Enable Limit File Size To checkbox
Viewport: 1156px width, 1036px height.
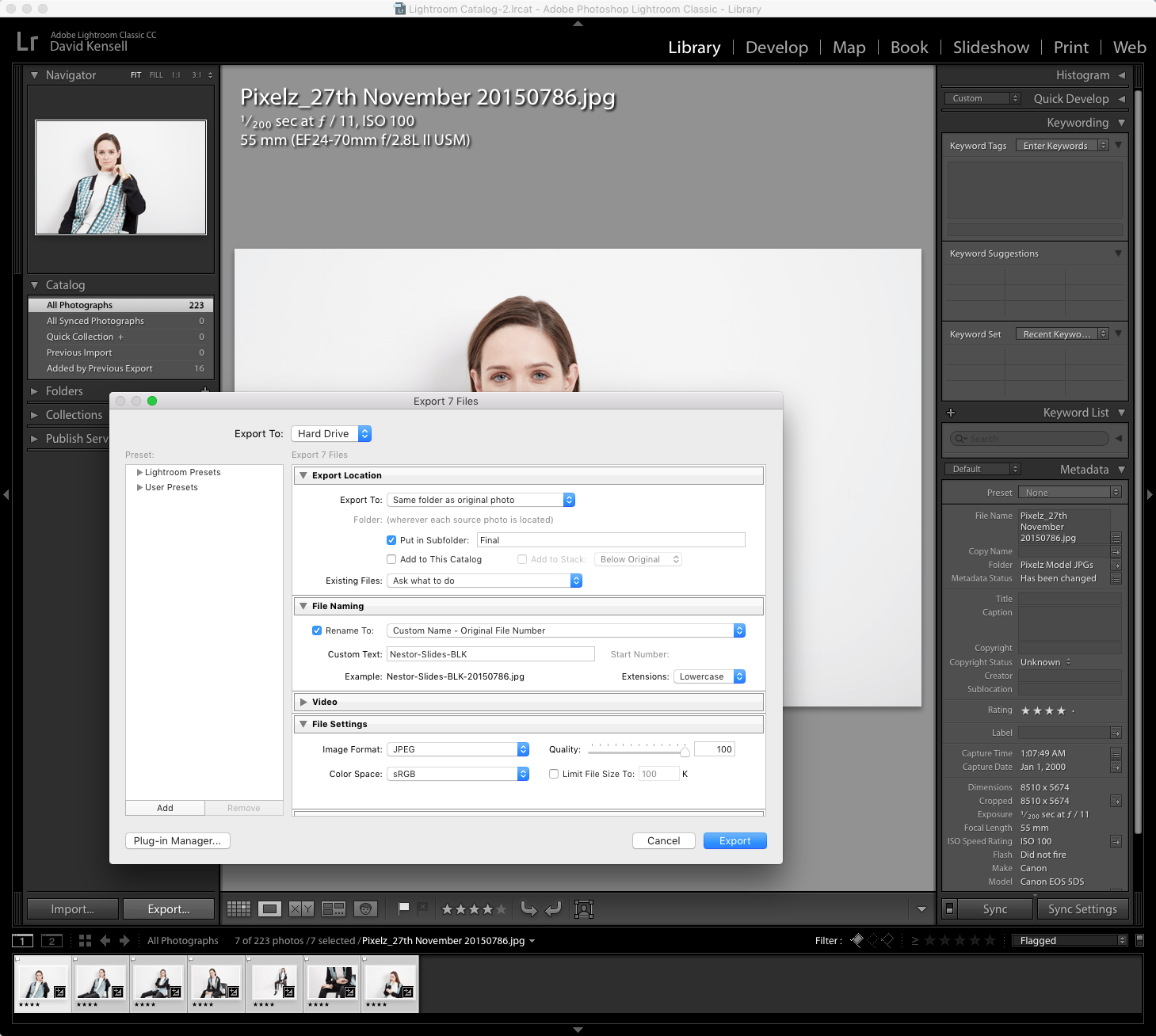(554, 774)
